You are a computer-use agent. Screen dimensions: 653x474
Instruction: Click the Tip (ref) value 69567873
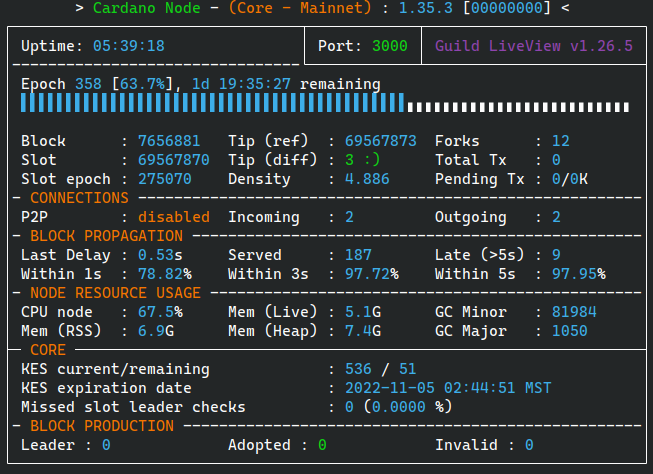(x=381, y=141)
